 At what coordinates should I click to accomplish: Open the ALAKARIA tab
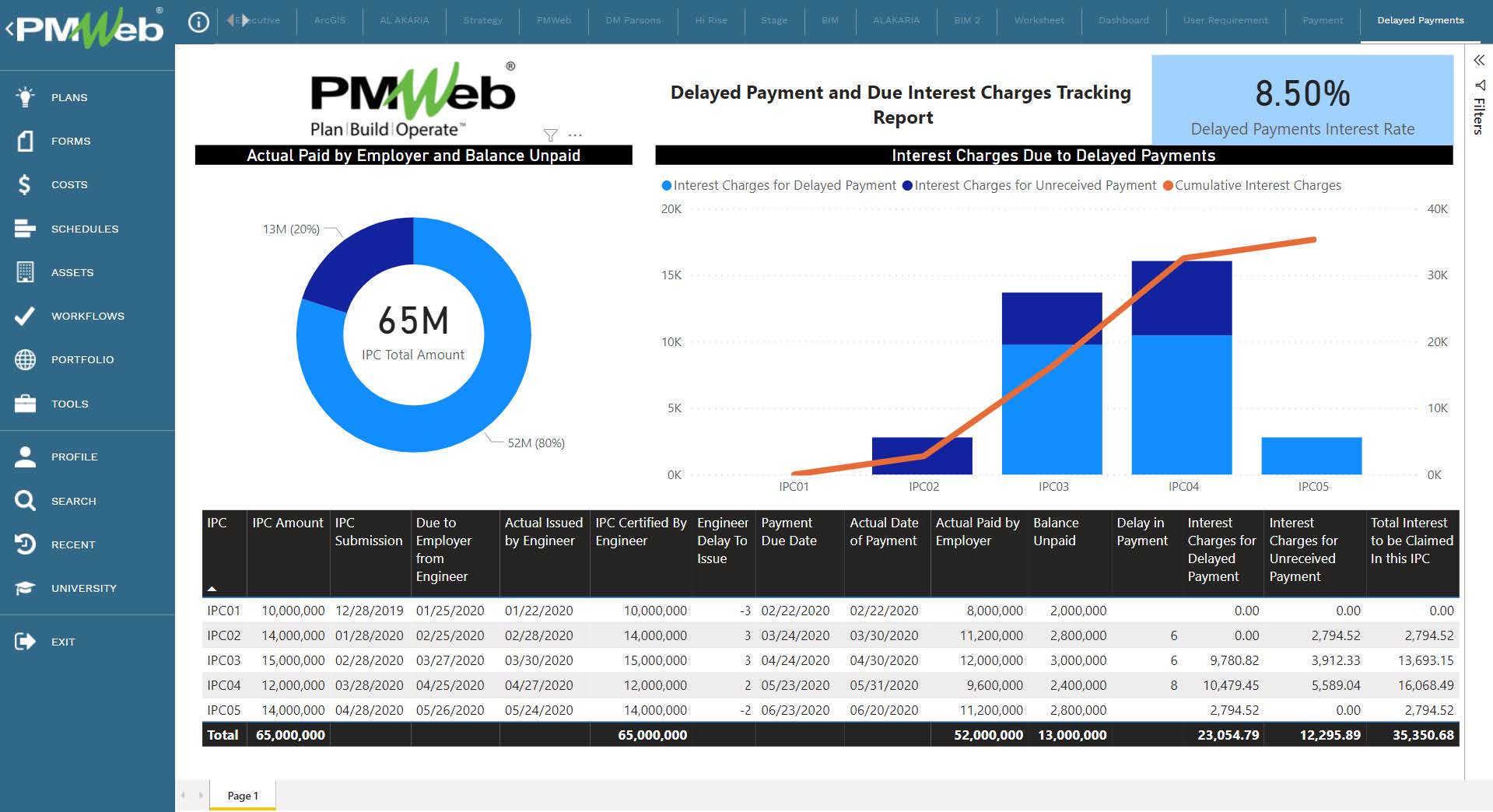[x=896, y=20]
